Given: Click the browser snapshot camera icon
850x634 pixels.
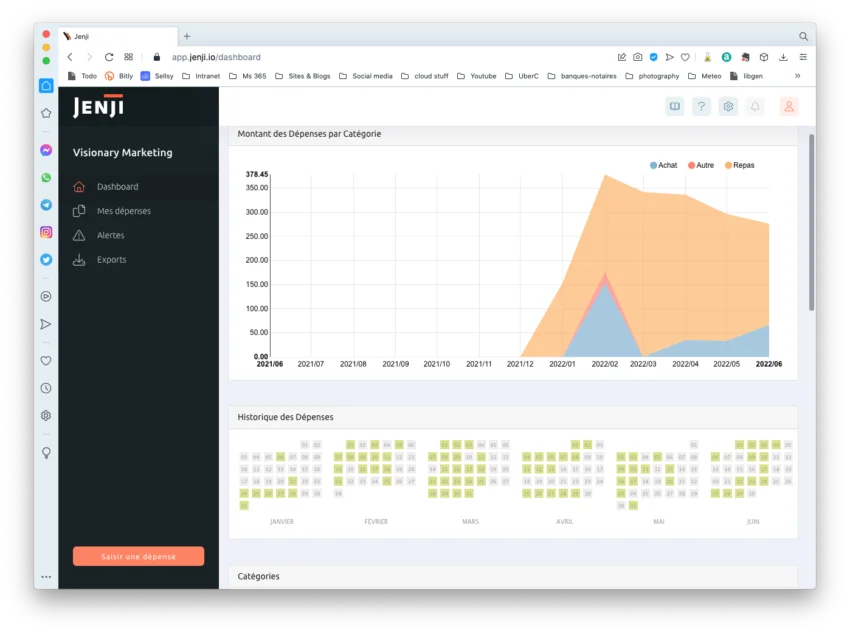Looking at the screenshot, I should 638,57.
